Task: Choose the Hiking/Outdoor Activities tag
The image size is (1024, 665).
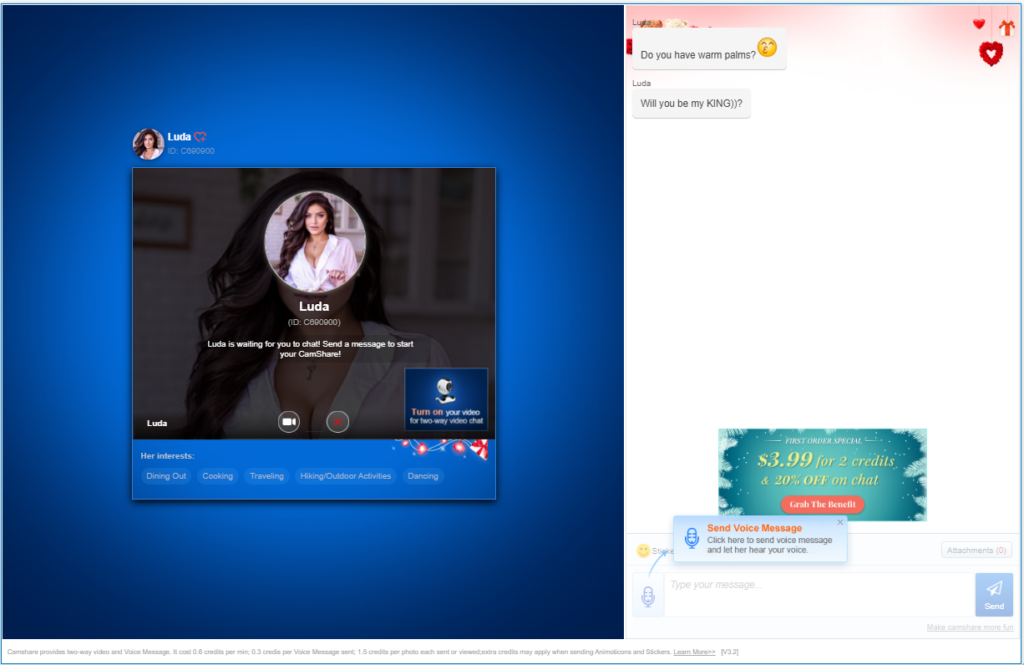Action: coord(345,476)
